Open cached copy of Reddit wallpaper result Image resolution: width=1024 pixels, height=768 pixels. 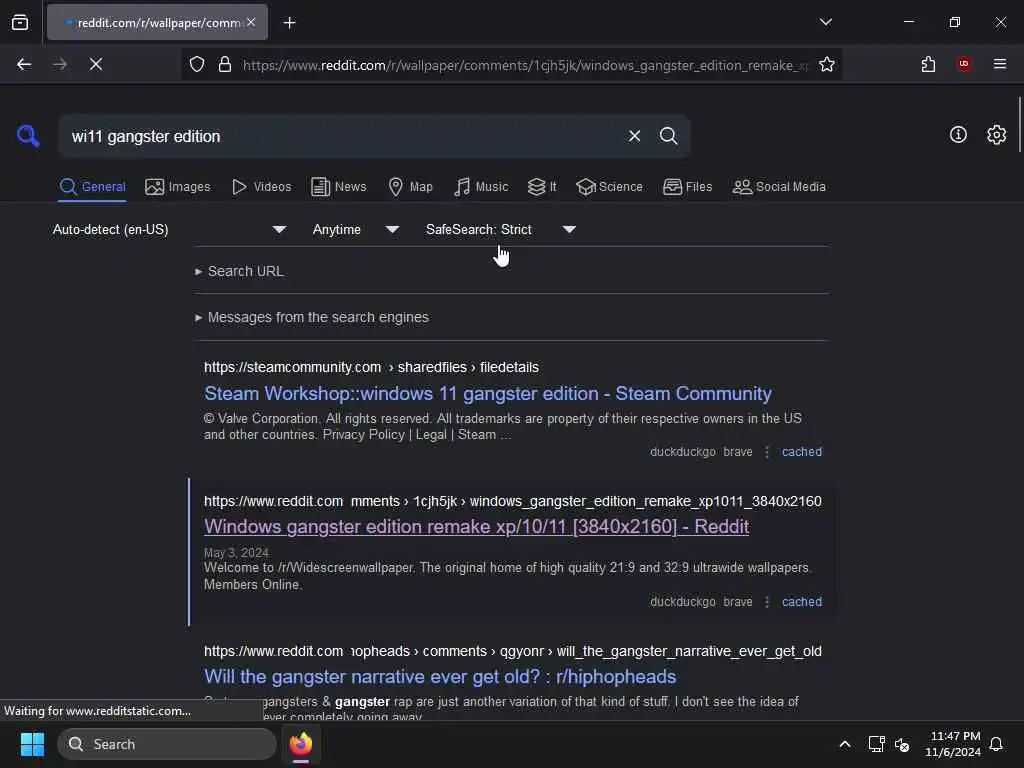801,602
